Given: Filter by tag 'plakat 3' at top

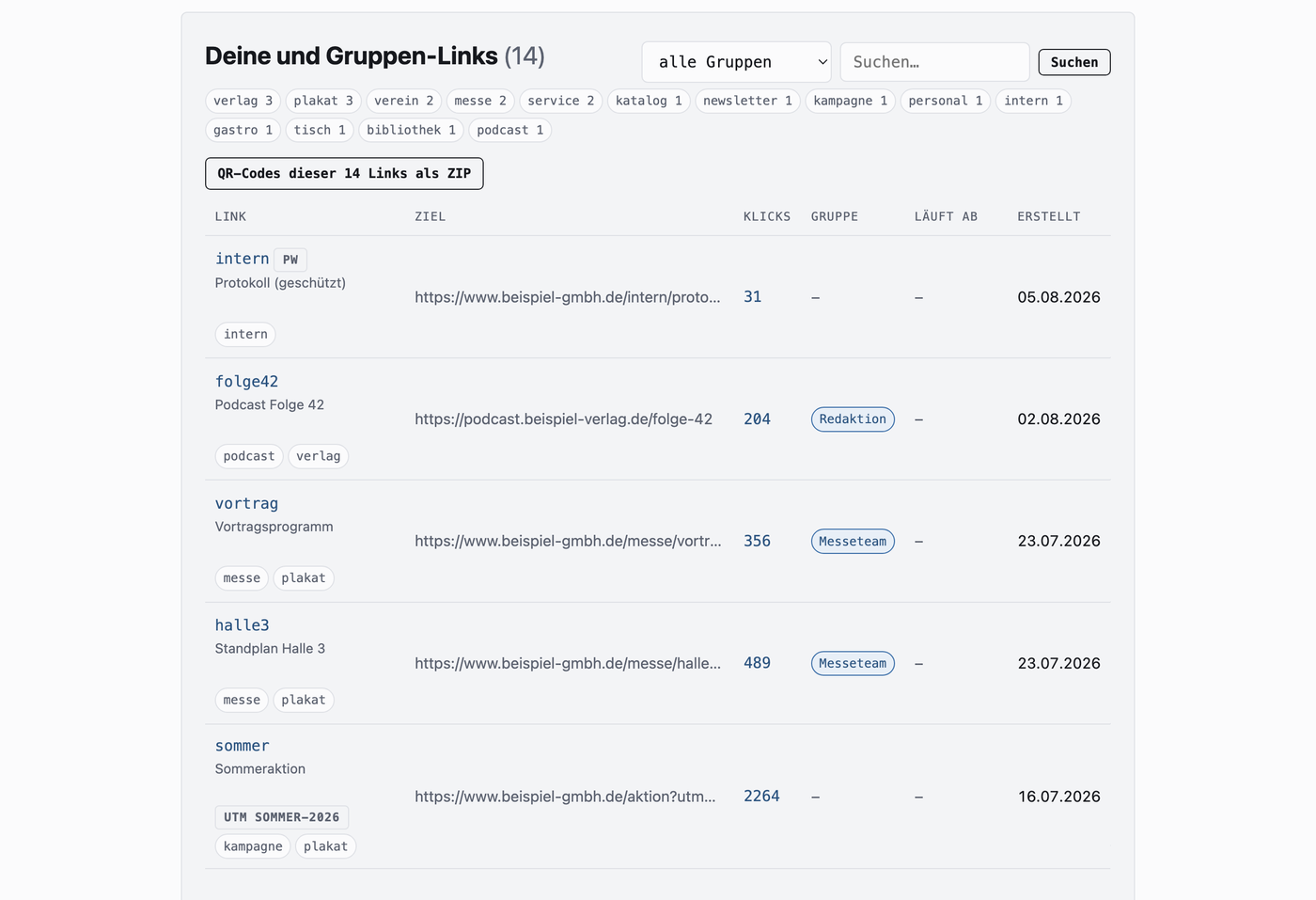Looking at the screenshot, I should point(323,101).
